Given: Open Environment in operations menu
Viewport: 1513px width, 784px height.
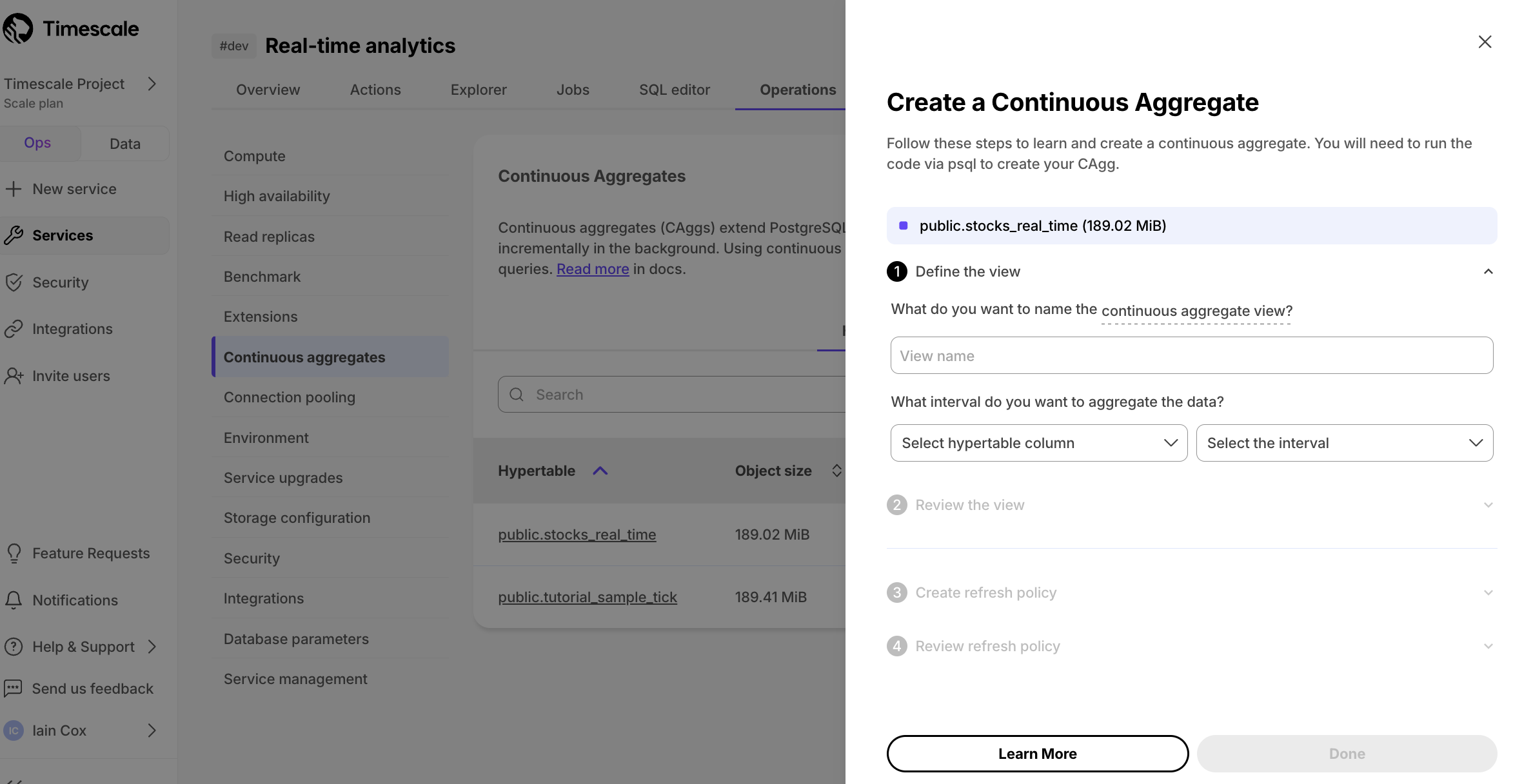Looking at the screenshot, I should [x=330, y=438].
